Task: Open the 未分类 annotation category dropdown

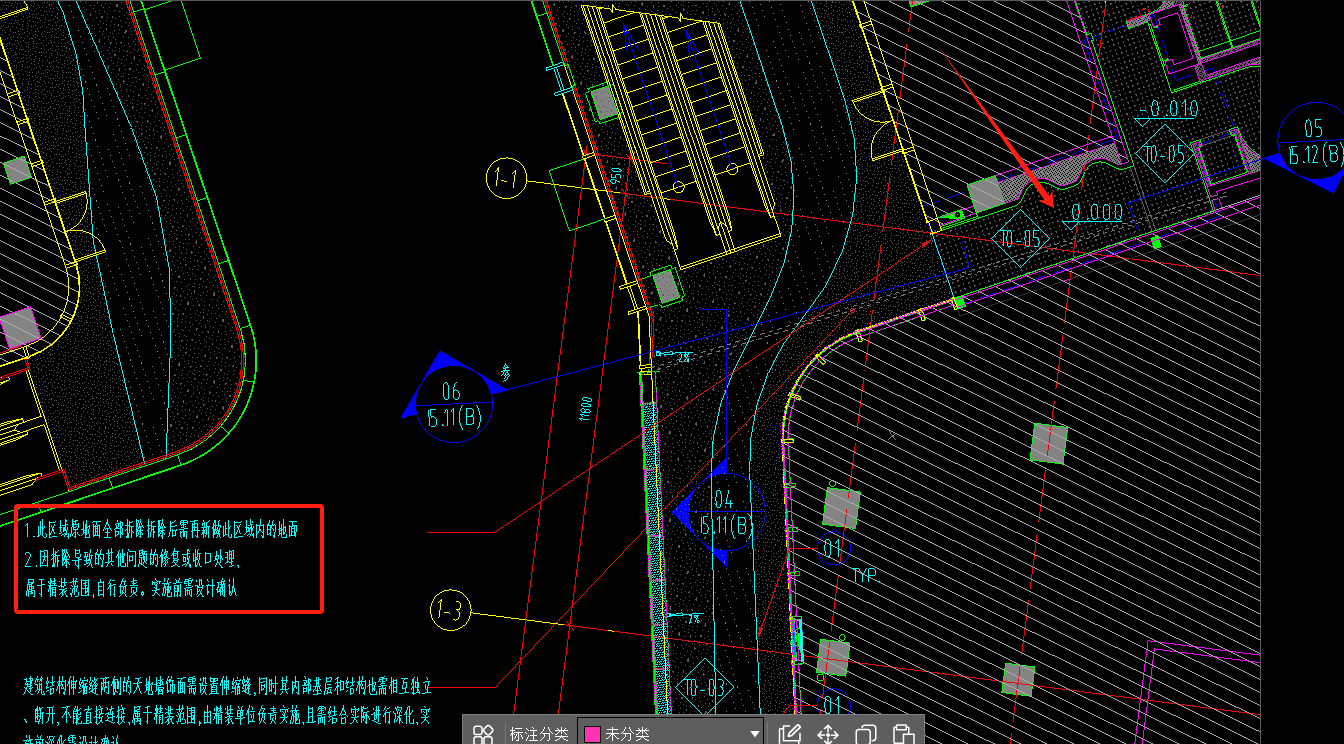Action: pyautogui.click(x=670, y=734)
